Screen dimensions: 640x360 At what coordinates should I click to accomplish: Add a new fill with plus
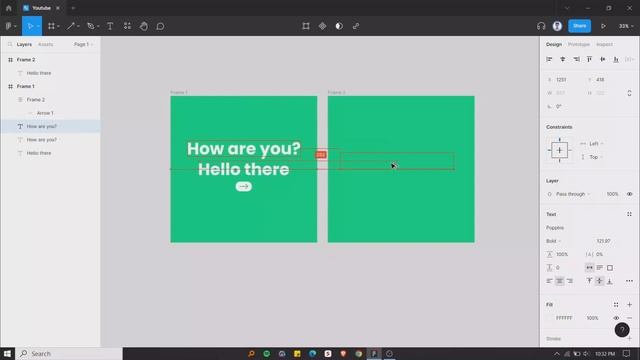coord(629,304)
